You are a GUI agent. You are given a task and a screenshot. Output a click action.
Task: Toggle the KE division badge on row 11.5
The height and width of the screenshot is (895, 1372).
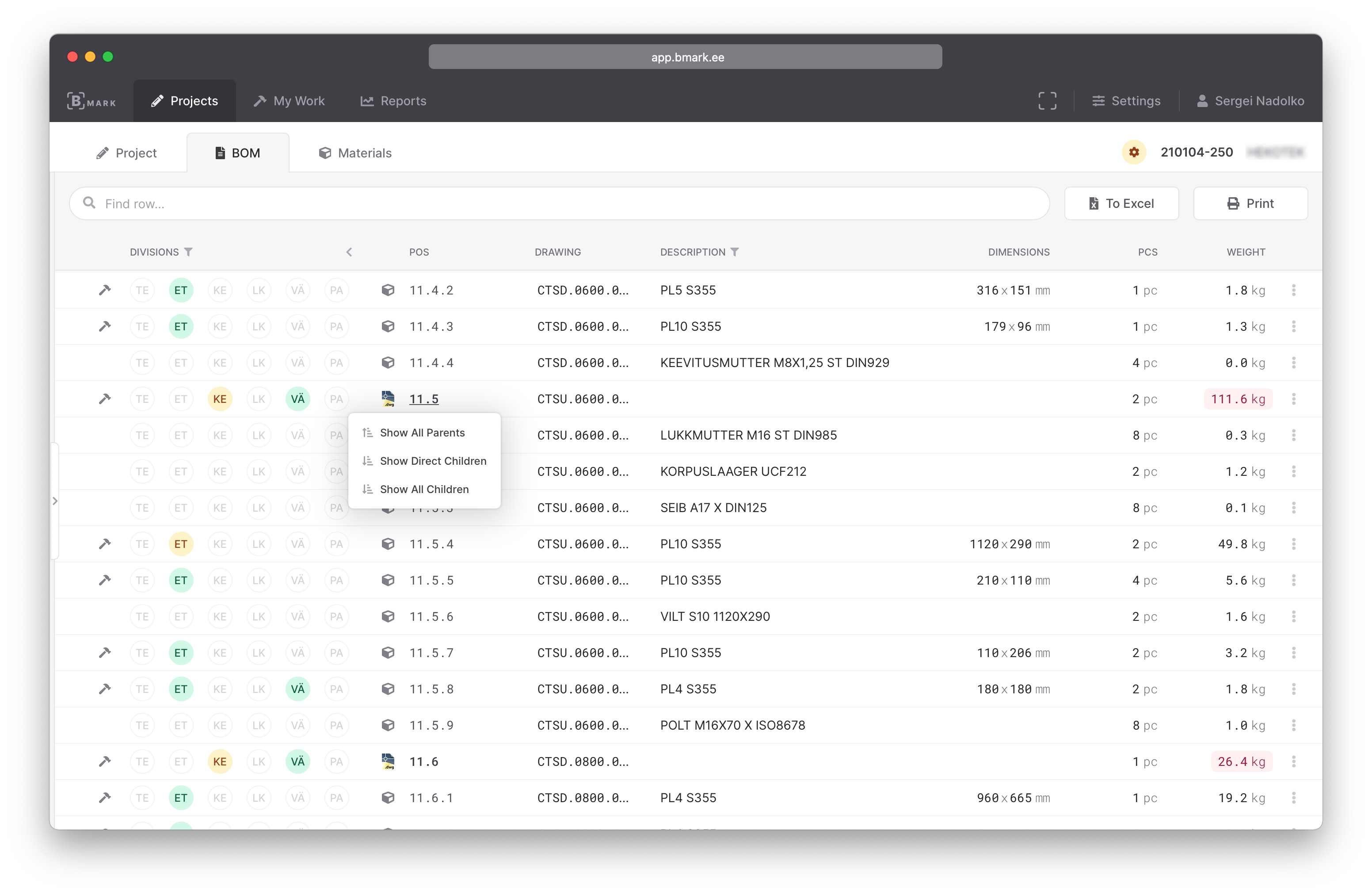pyautogui.click(x=220, y=398)
